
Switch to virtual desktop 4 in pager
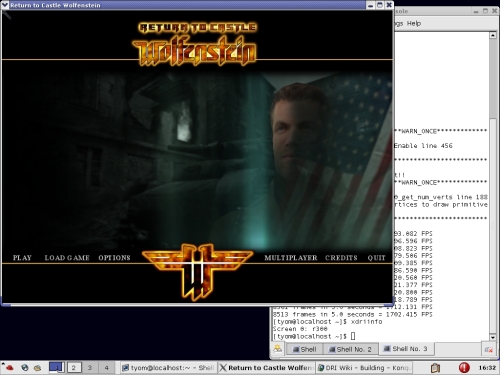coord(106,368)
